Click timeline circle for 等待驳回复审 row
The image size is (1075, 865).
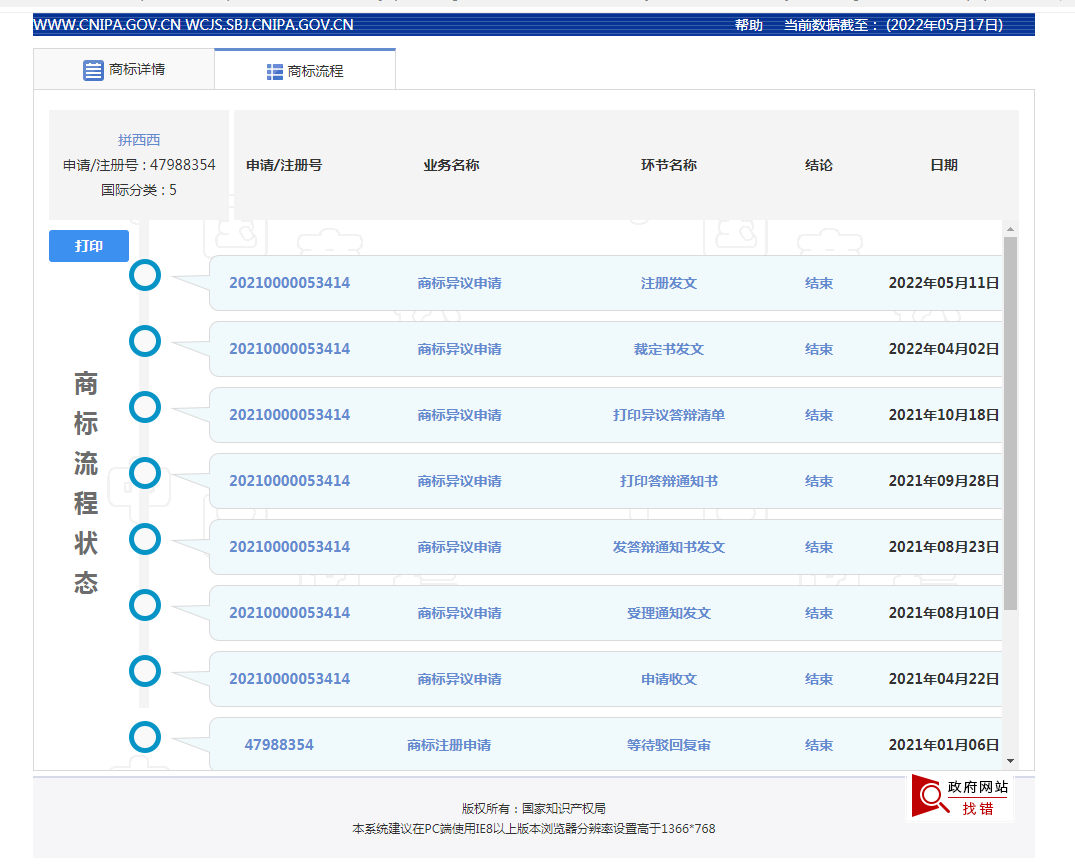(145, 737)
